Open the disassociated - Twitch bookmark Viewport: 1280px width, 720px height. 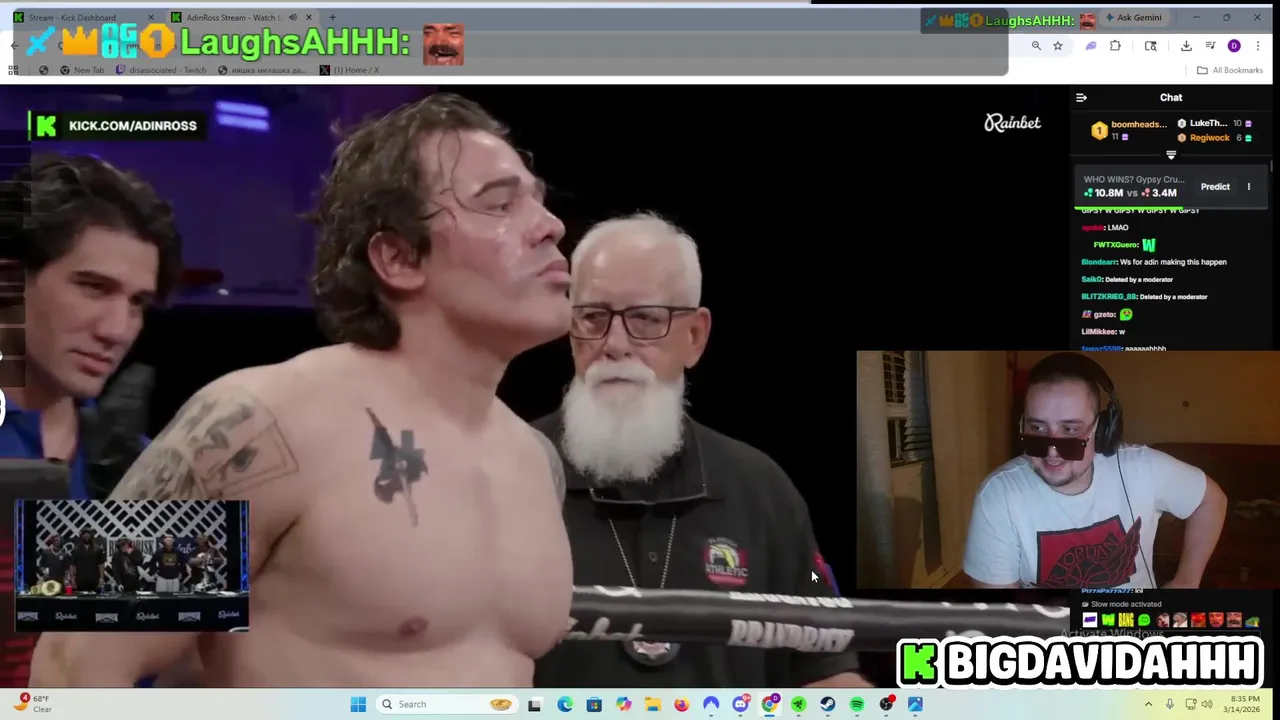click(x=161, y=70)
